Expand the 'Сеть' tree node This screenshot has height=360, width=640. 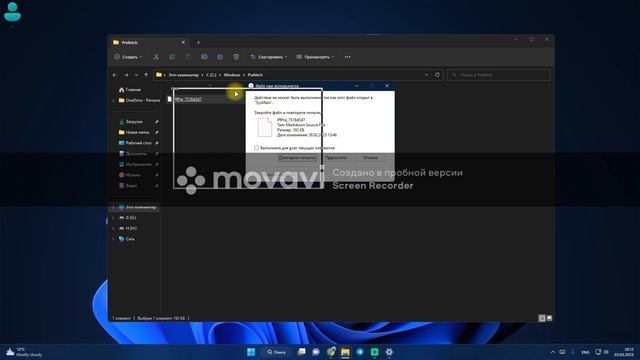(113, 239)
